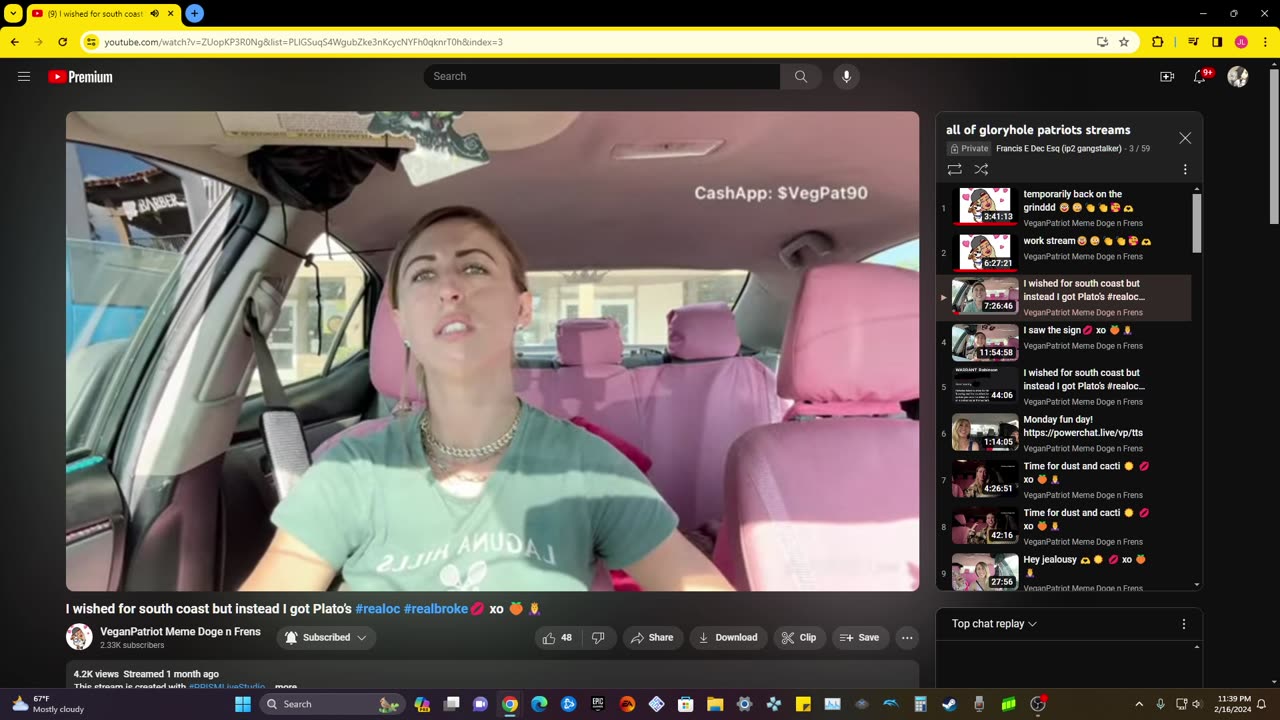Visit the VeganPatriot Meme Doge n Frens channel
Viewport: 1280px width, 720px height.
click(180, 632)
